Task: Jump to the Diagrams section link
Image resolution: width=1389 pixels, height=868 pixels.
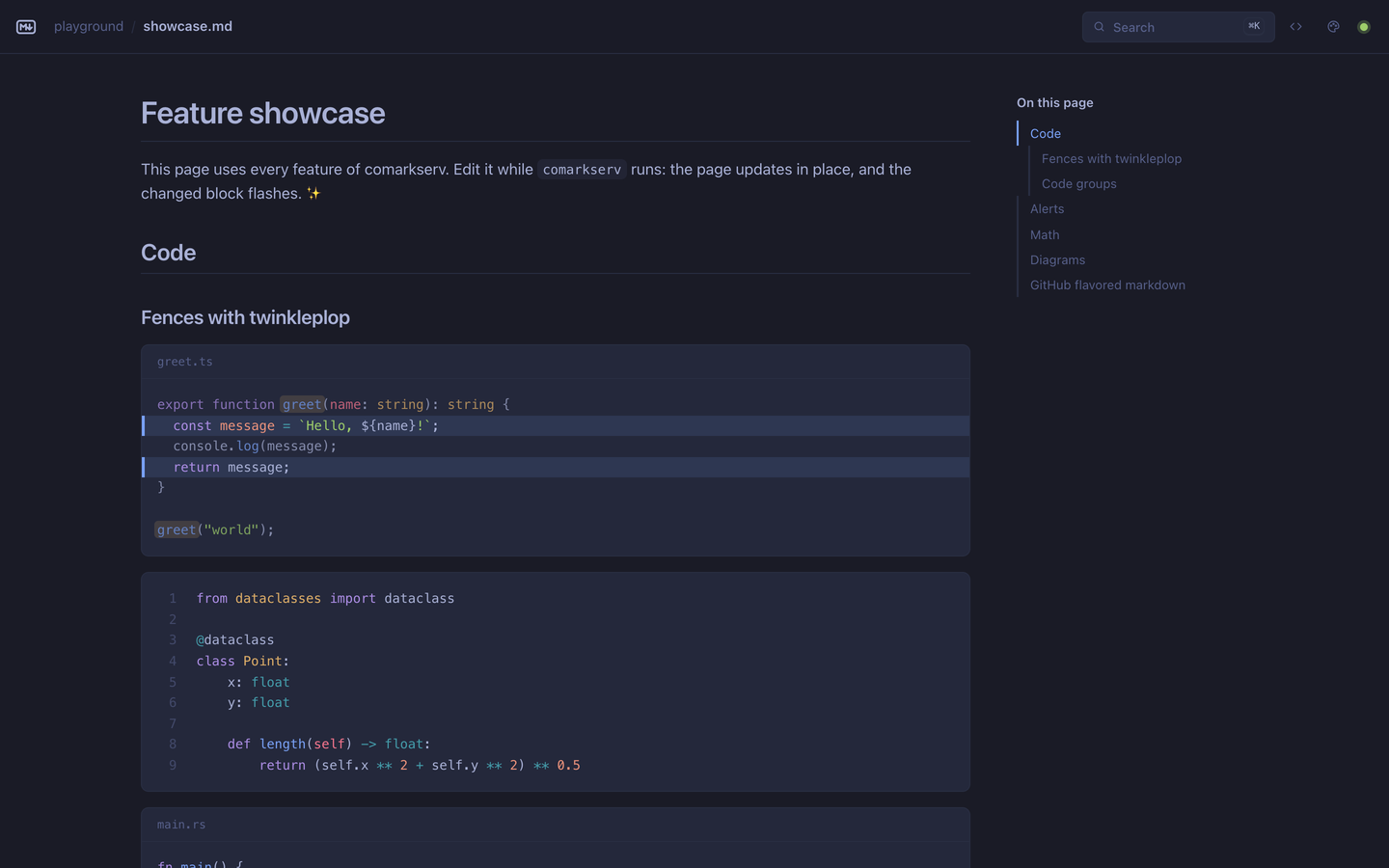Action: pyautogui.click(x=1057, y=259)
